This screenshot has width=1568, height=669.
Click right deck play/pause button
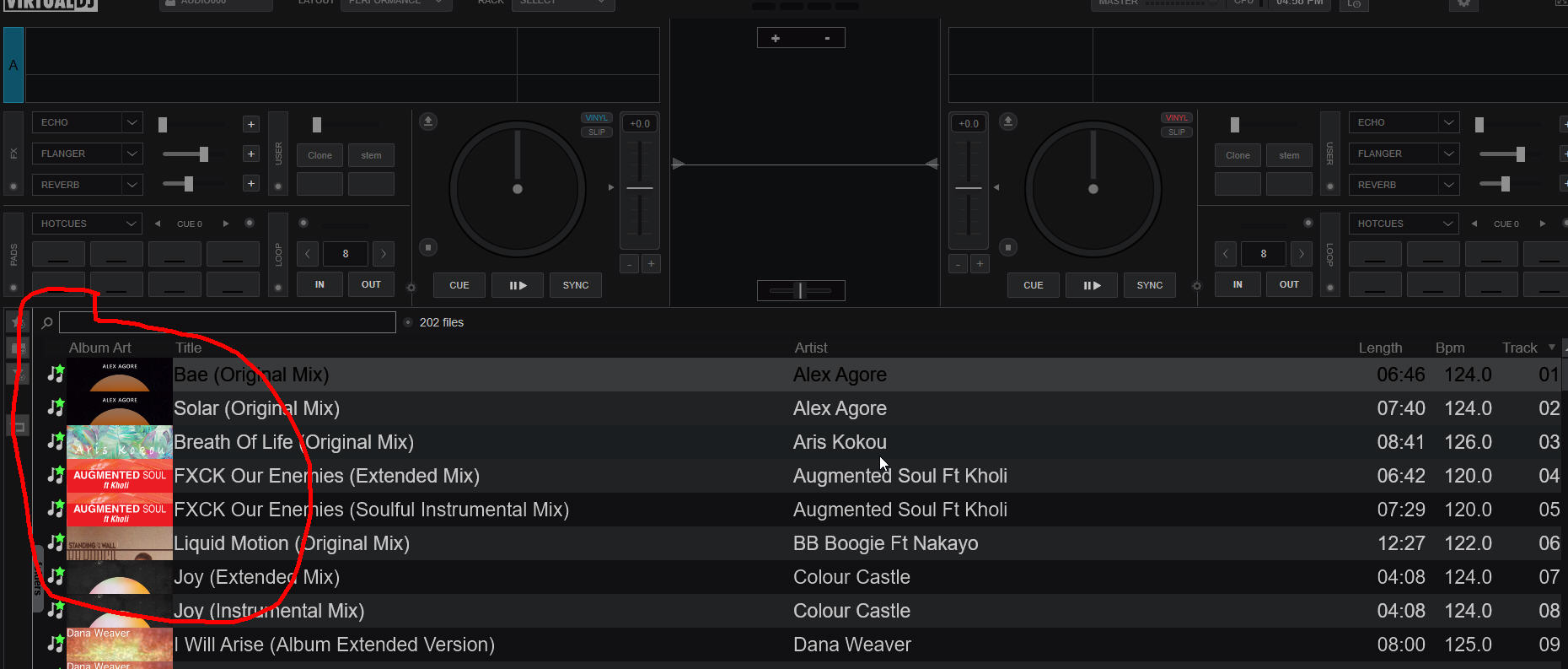(1092, 285)
